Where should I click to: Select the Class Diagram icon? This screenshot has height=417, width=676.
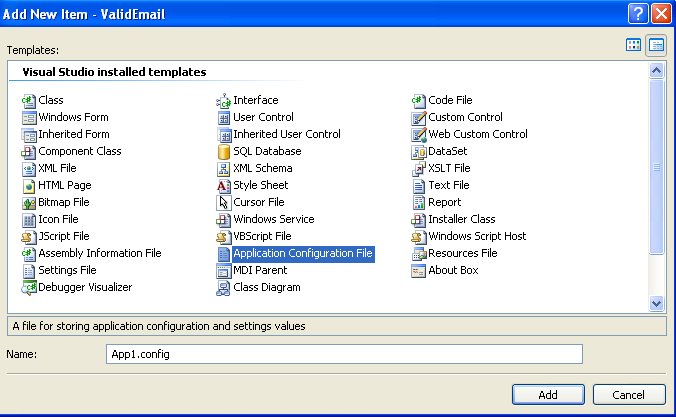pyautogui.click(x=224, y=287)
